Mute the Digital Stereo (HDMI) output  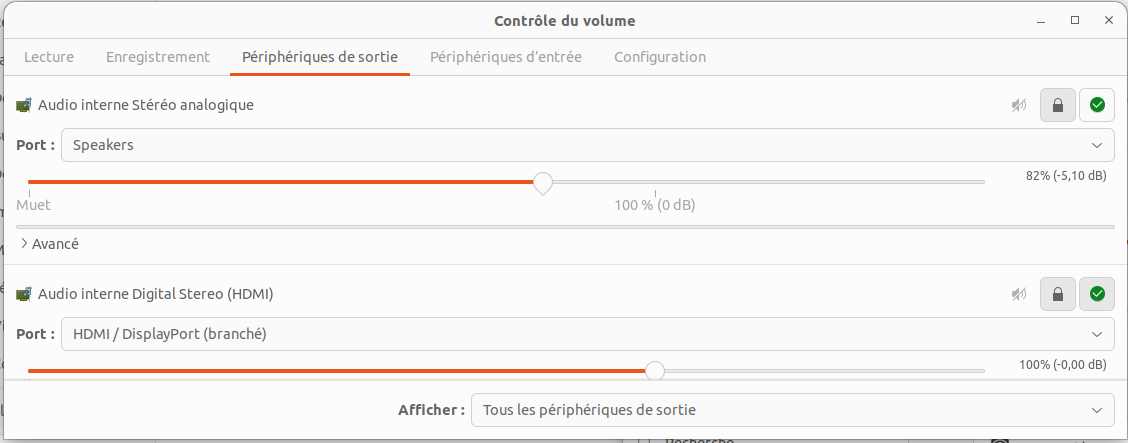1019,294
